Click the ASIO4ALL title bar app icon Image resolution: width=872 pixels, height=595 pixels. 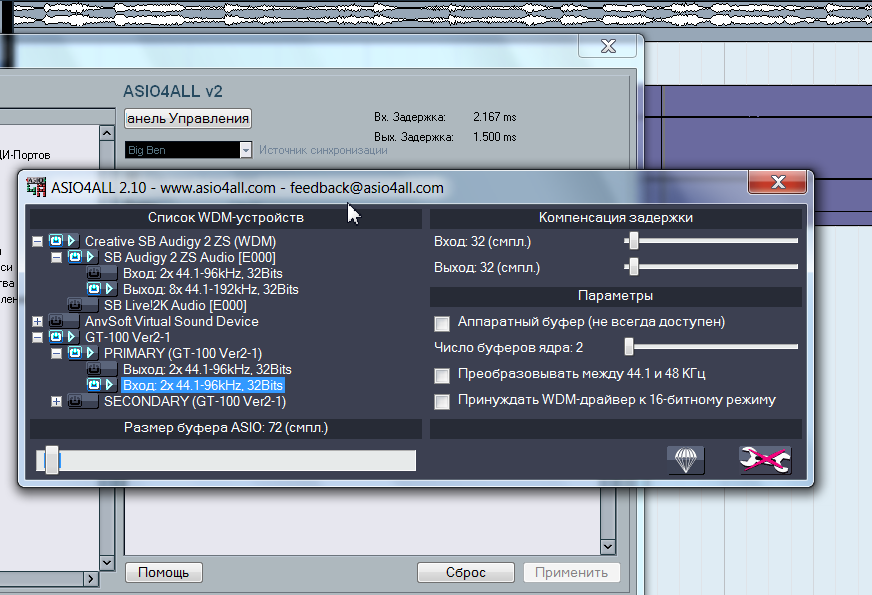point(36,188)
